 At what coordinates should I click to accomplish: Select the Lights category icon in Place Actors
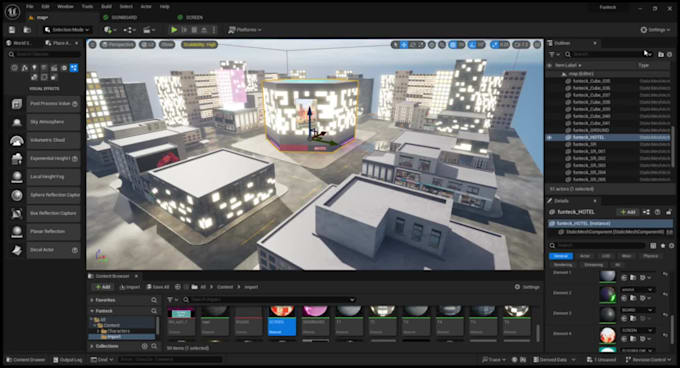[34, 68]
